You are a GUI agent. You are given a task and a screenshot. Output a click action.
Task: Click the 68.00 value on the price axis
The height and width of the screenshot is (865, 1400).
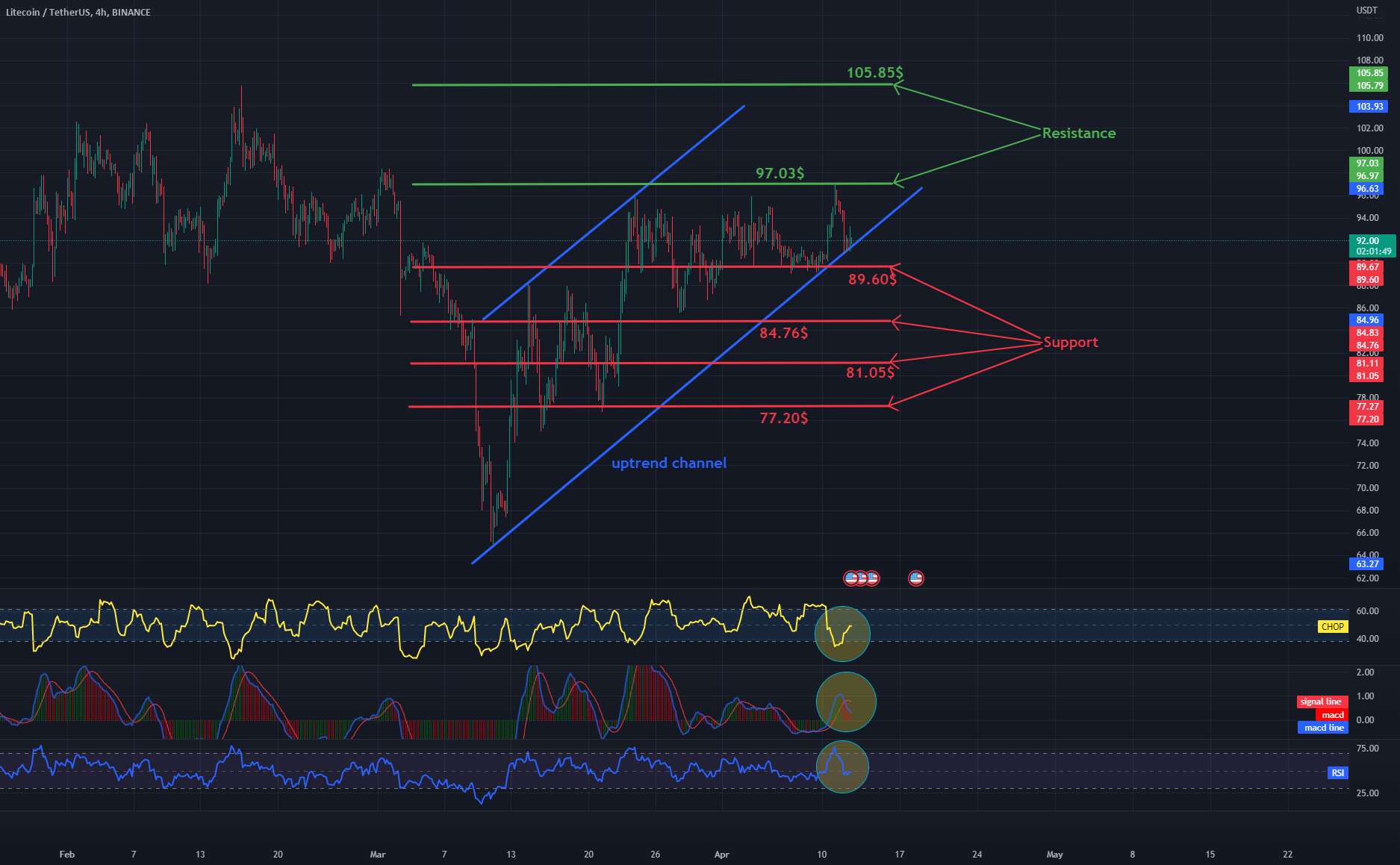coord(1368,510)
